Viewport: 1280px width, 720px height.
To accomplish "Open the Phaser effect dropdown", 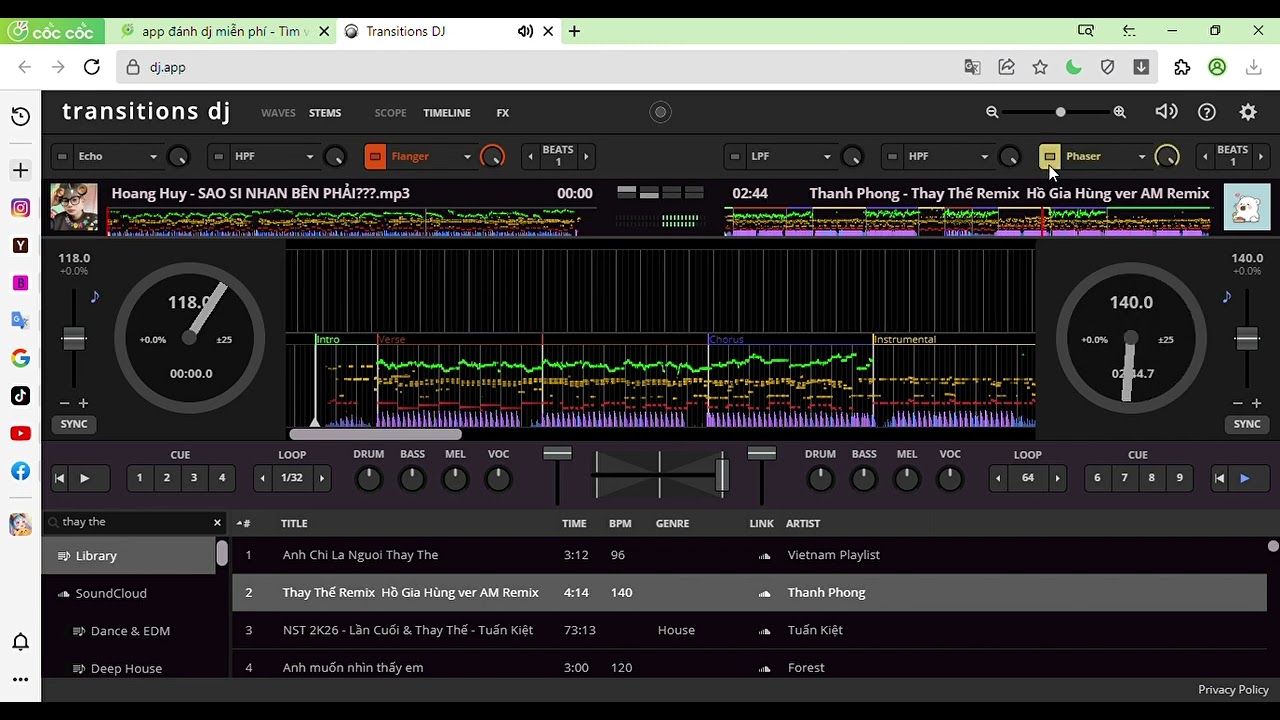I will pyautogui.click(x=1141, y=157).
